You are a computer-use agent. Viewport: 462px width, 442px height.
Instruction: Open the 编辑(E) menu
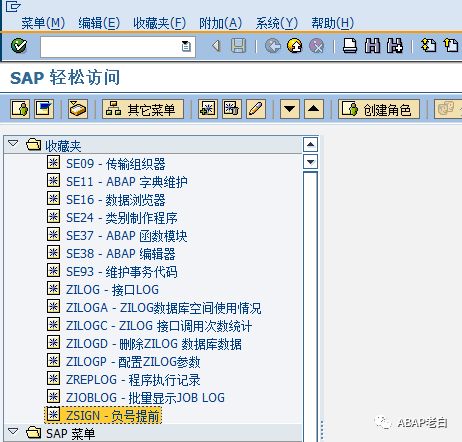click(x=99, y=23)
